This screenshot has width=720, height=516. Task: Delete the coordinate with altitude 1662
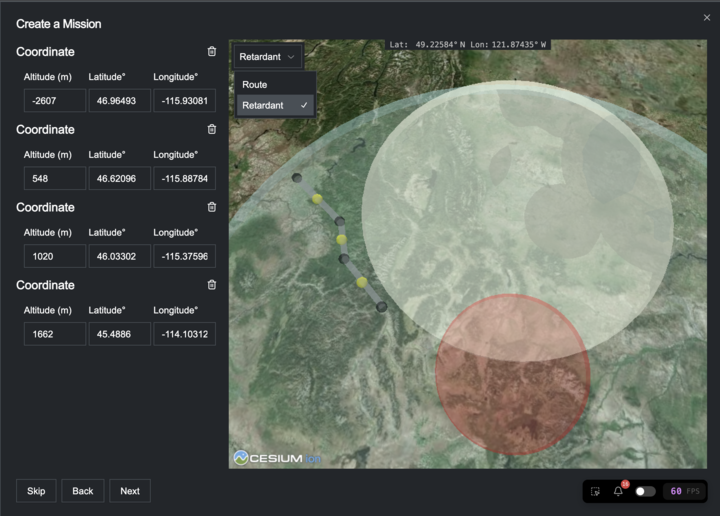[211, 285]
